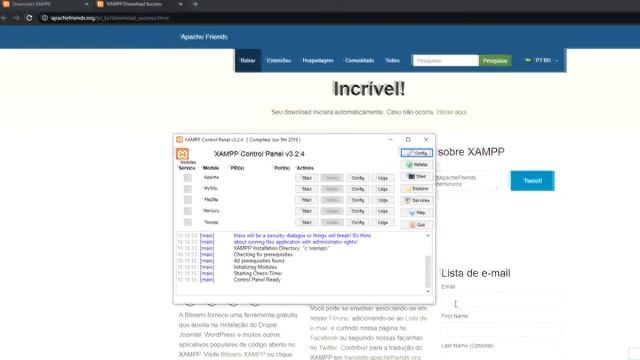View Logs for Tomcat module
The width and height of the screenshot is (640, 360).
coord(383,222)
